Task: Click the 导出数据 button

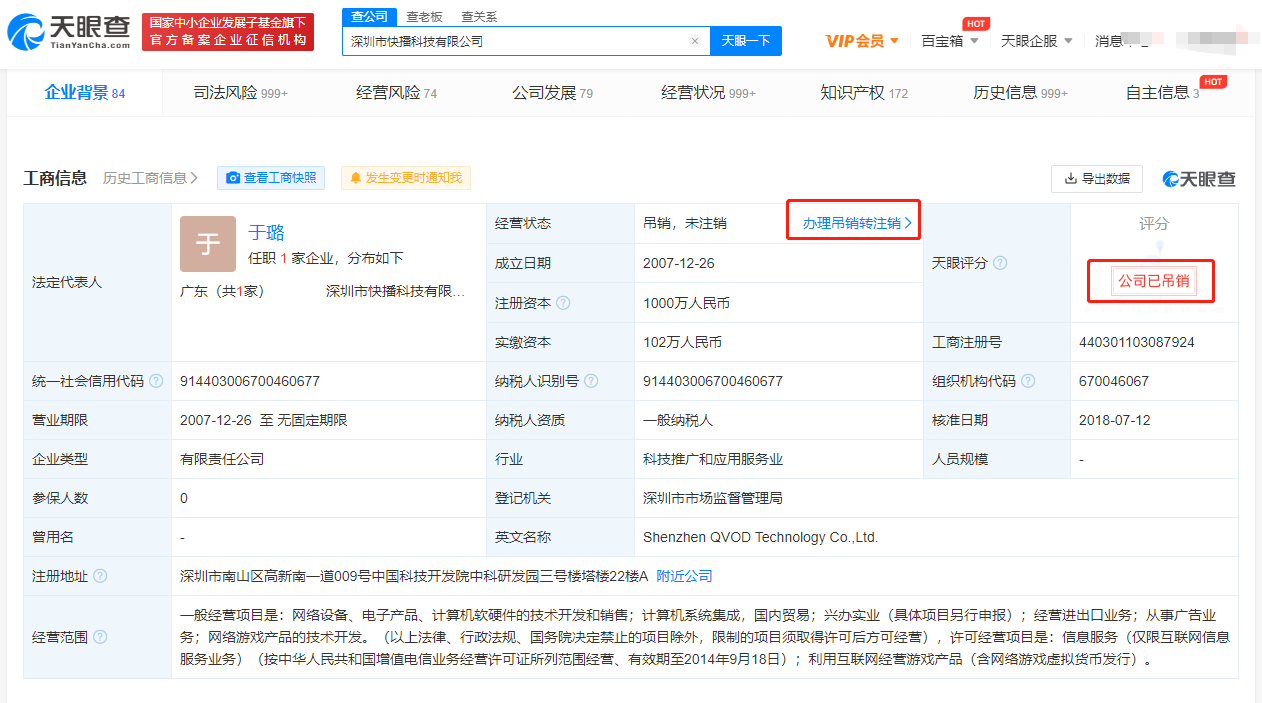Action: point(1096,178)
